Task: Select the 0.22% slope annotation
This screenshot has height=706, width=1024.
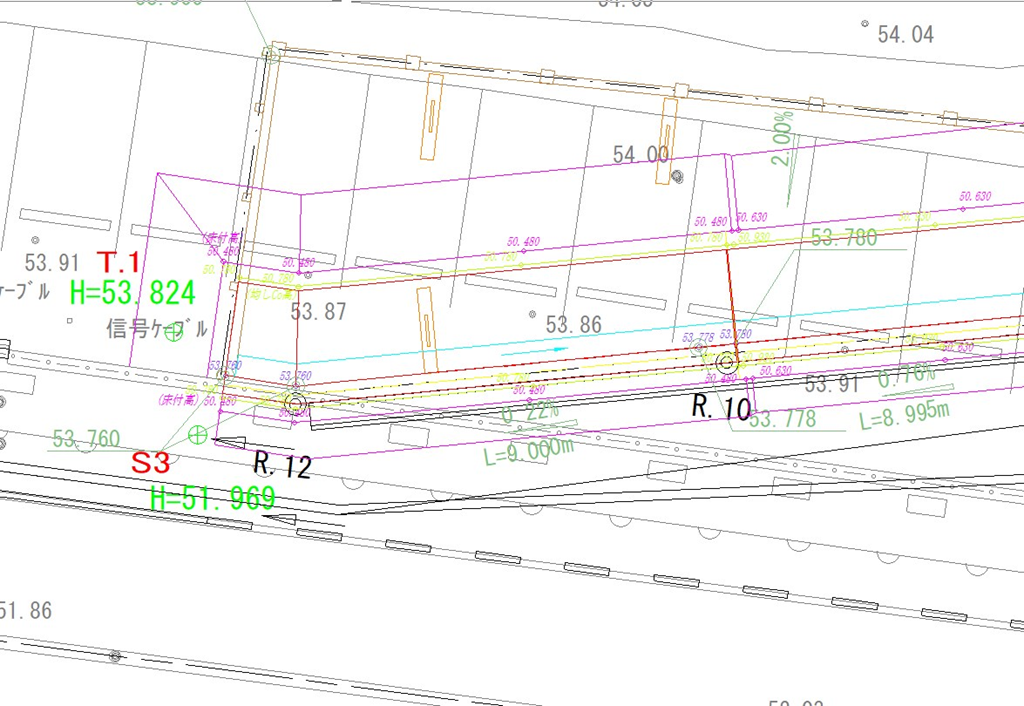Action: point(530,413)
